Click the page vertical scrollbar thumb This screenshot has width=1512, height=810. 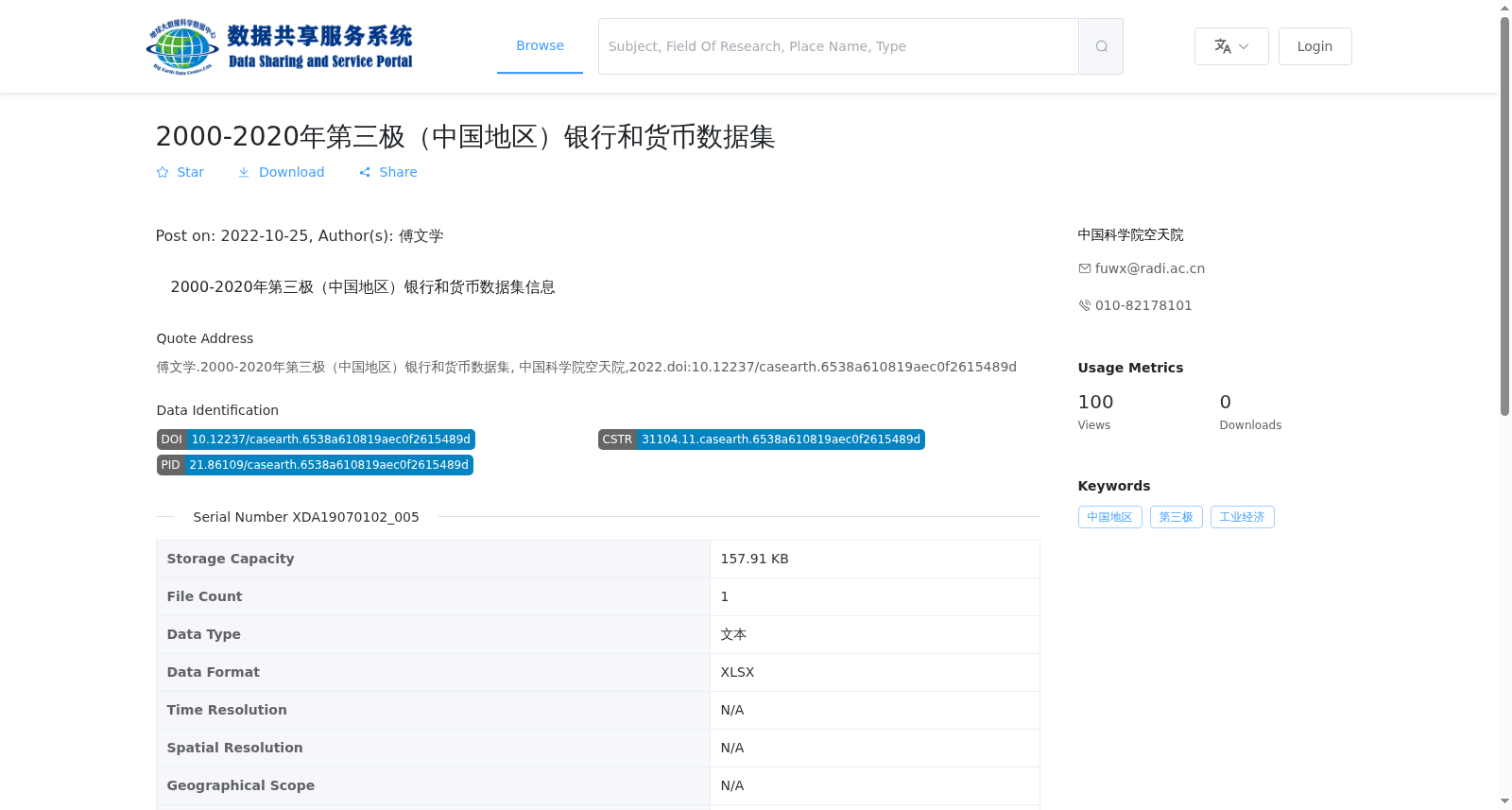(1504, 215)
